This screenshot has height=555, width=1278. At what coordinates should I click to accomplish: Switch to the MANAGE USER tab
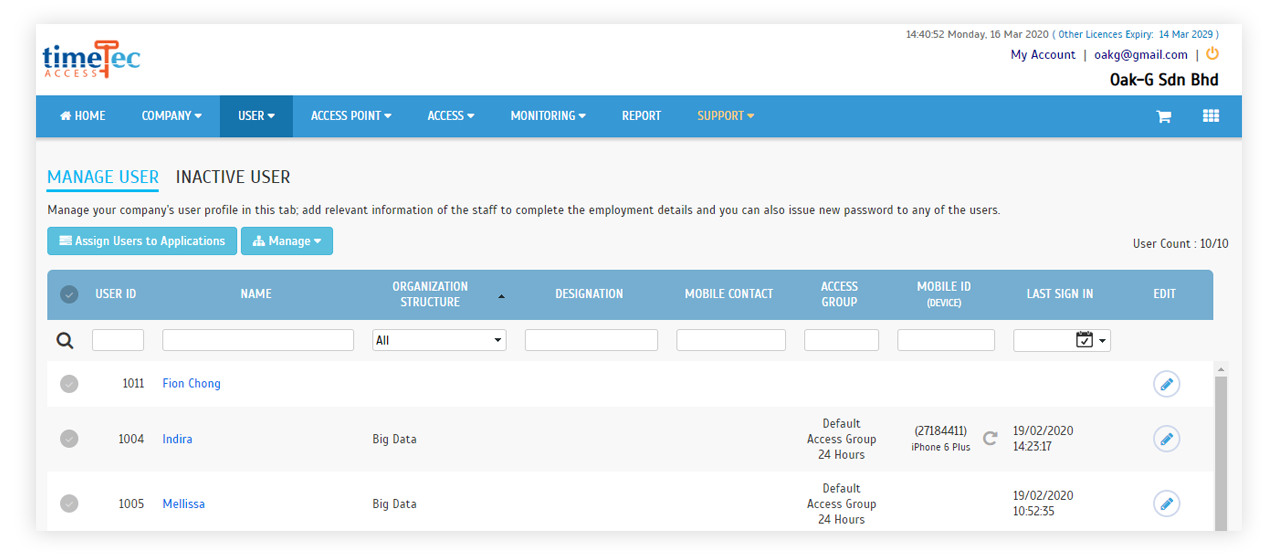point(103,177)
